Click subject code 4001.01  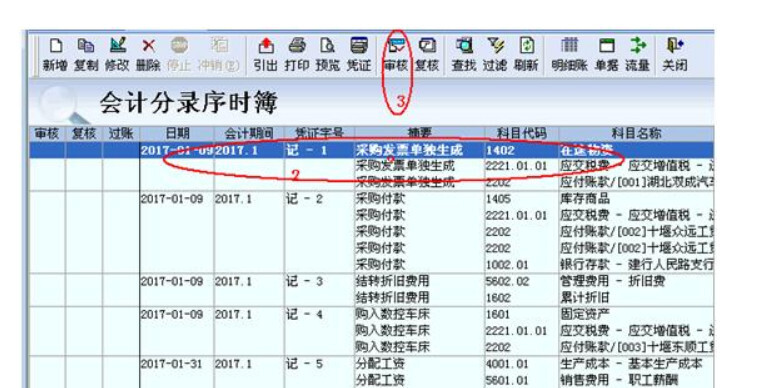point(507,364)
